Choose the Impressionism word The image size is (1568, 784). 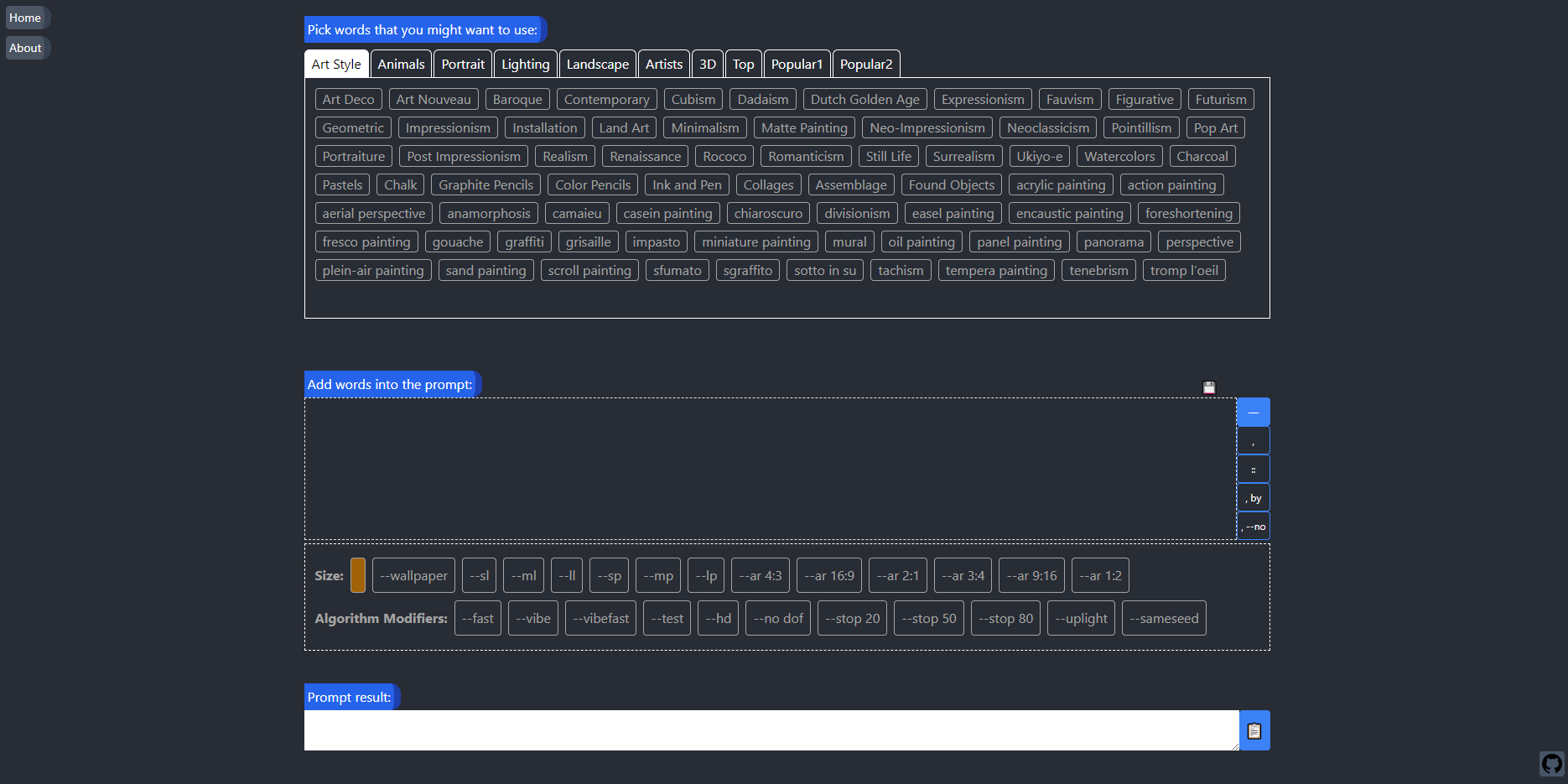(x=448, y=127)
